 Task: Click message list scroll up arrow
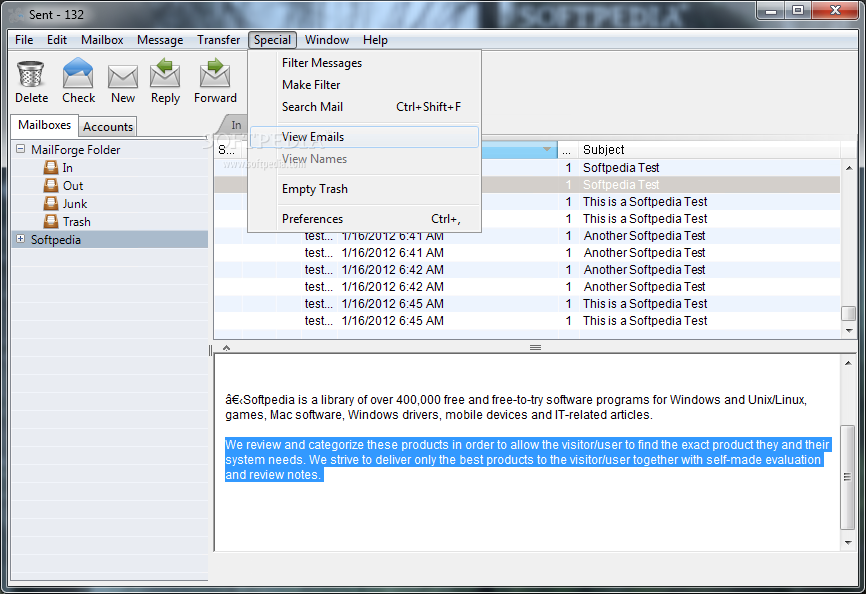click(x=848, y=168)
